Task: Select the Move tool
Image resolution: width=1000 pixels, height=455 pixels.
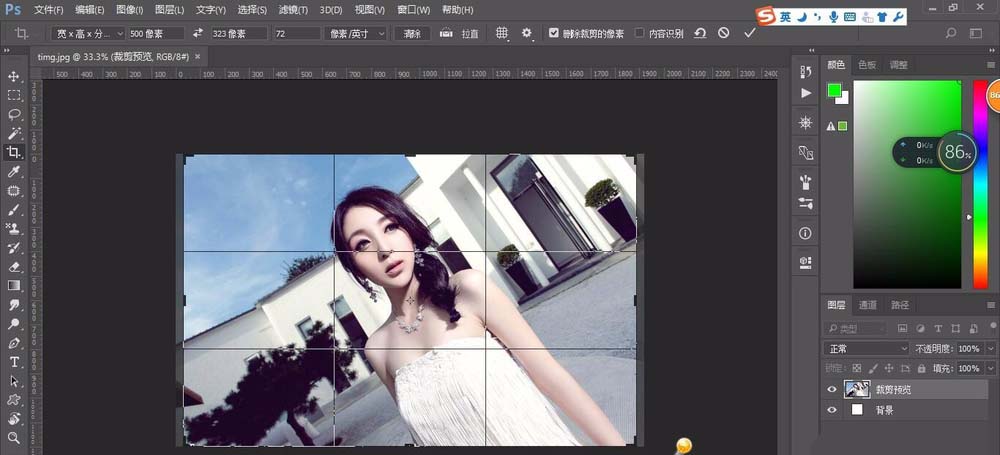Action: [x=14, y=76]
